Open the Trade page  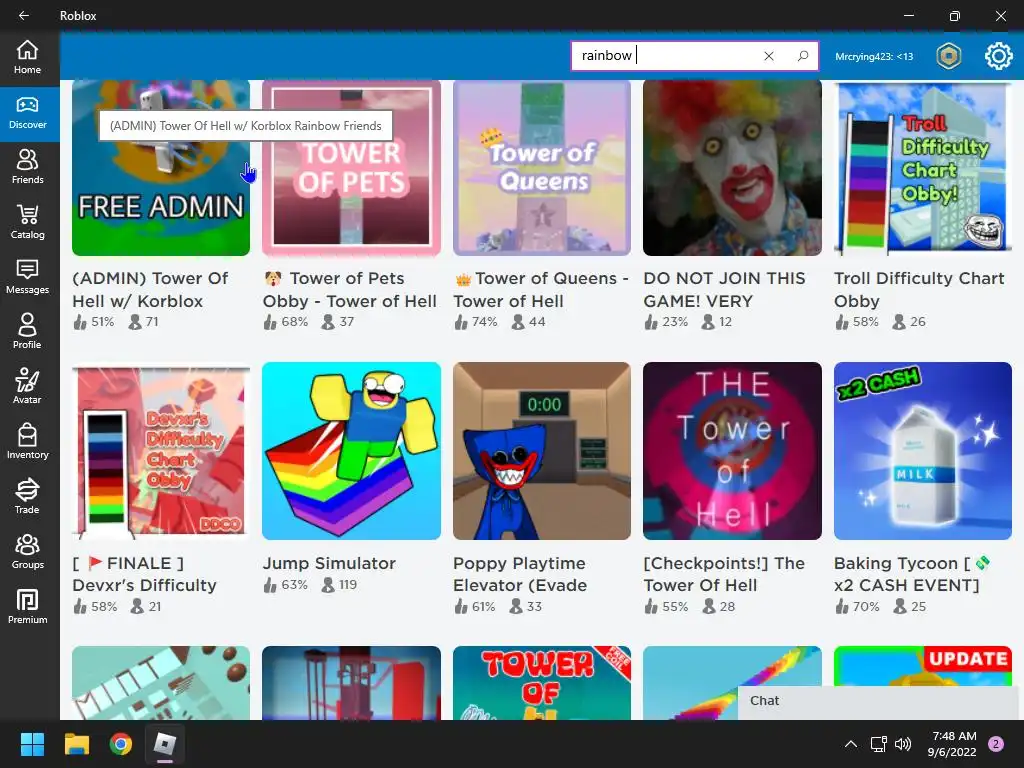pos(27,498)
